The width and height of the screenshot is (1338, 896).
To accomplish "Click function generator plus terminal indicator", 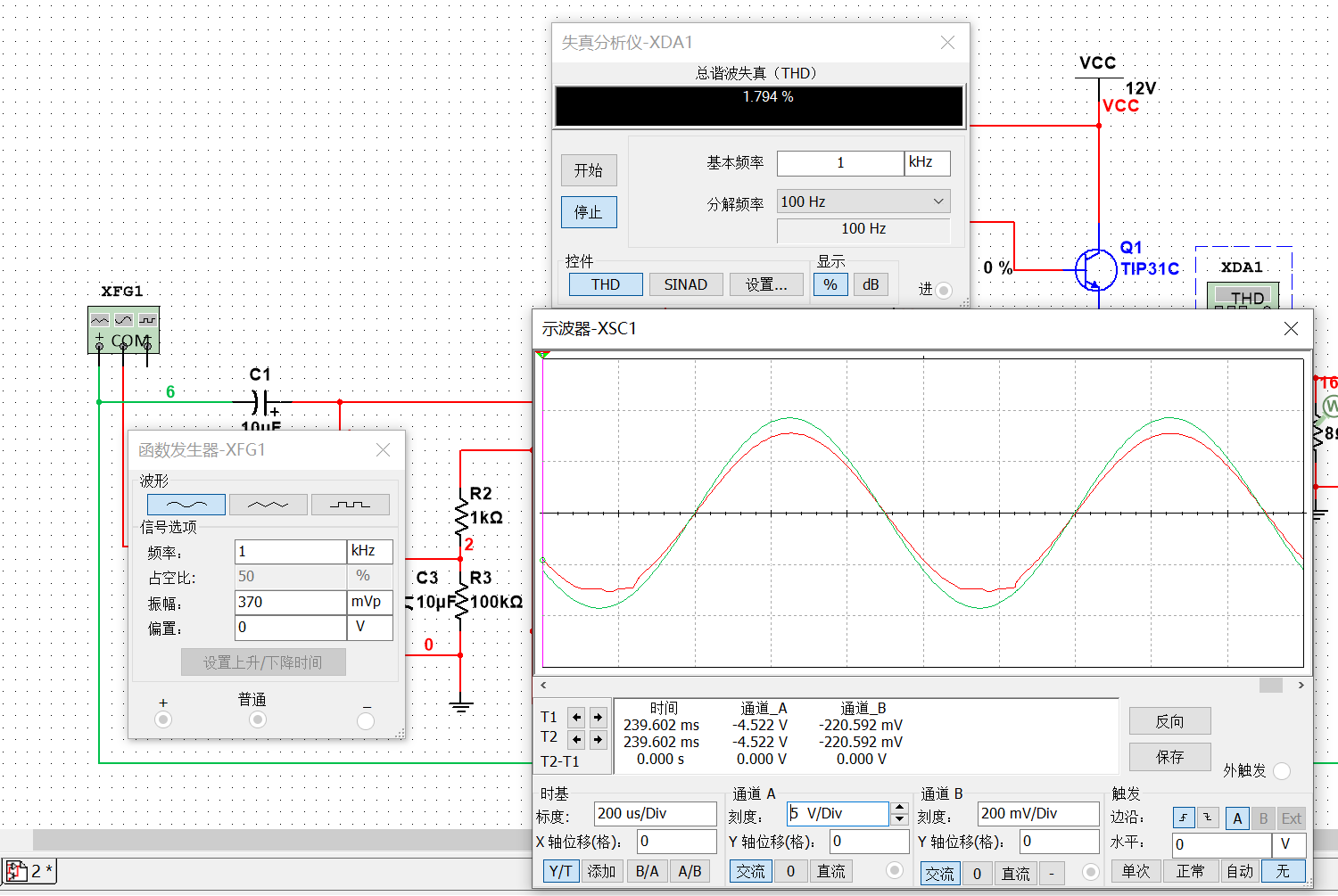I will (x=163, y=720).
